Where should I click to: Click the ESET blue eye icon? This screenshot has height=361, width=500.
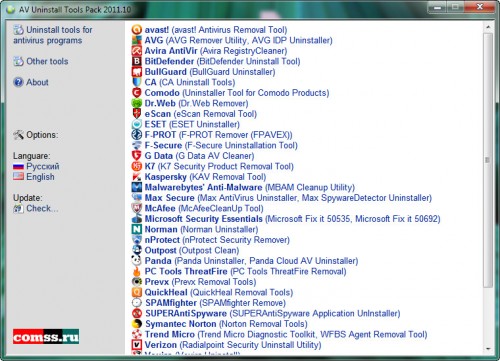coord(137,124)
